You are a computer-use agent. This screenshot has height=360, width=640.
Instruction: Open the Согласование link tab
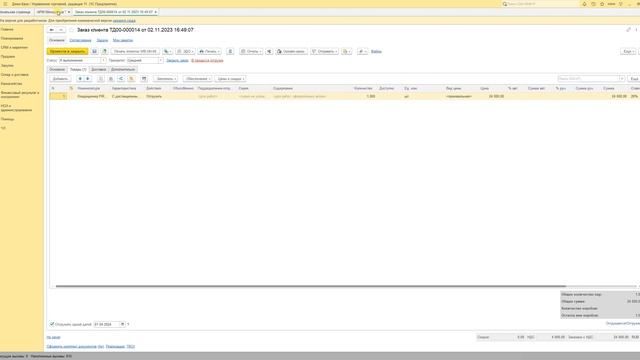80,40
